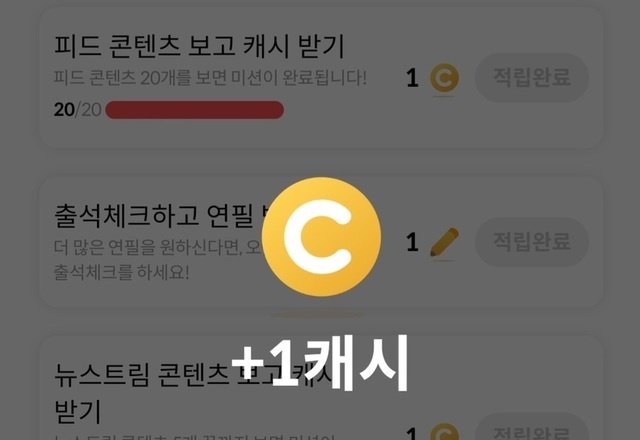Click the reward number 1 beside the feed coin

pyautogui.click(x=412, y=78)
